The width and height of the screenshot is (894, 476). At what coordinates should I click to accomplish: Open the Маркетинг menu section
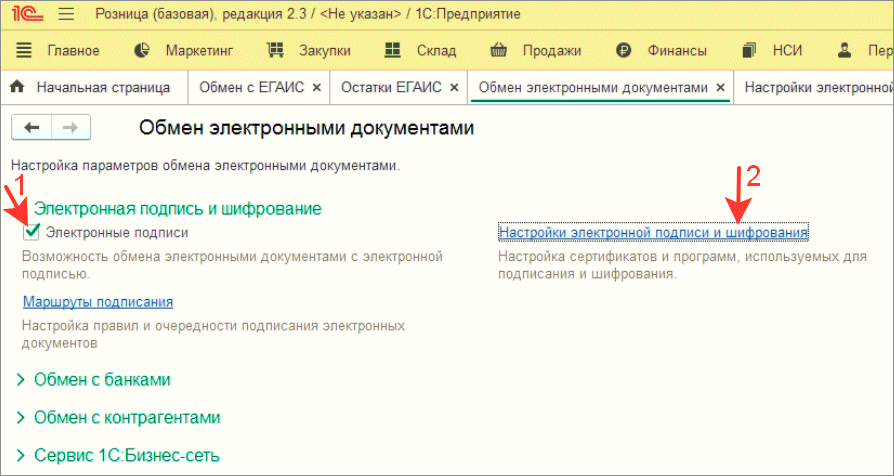coord(200,51)
